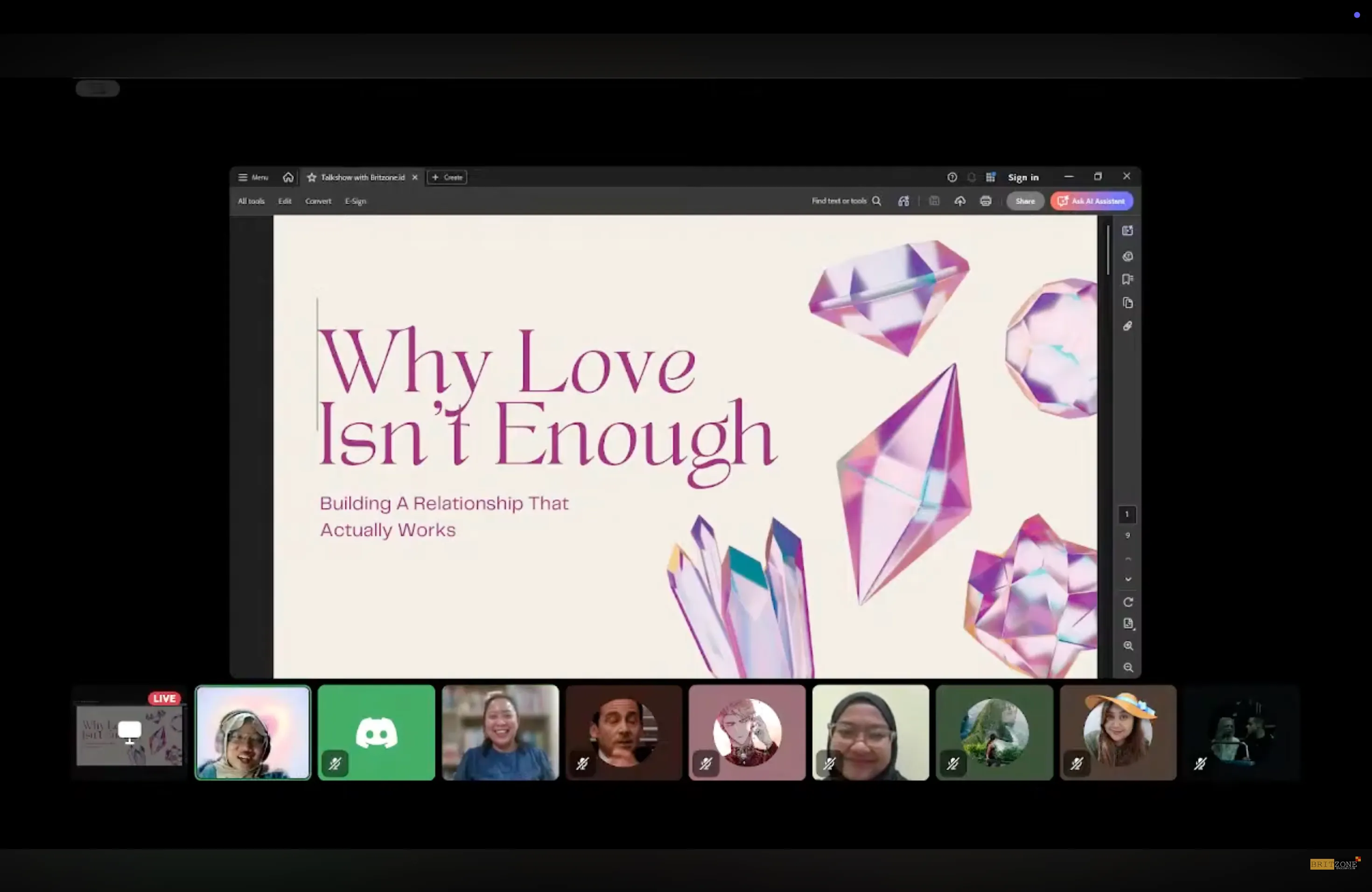The image size is (1372, 892).
Task: Open the bookmarks panel icon
Action: 1127,279
